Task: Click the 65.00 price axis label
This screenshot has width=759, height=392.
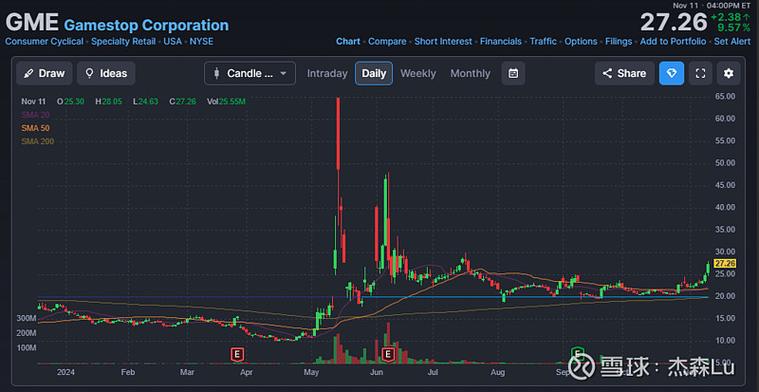Action: tap(725, 96)
